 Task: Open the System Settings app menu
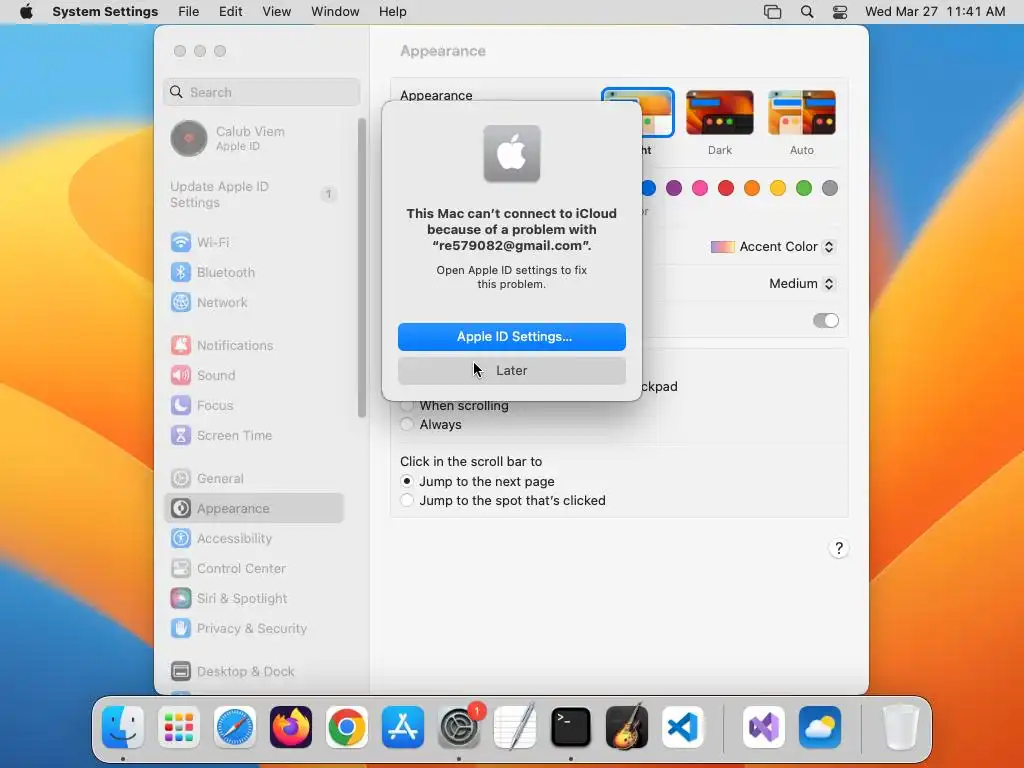[105, 12]
